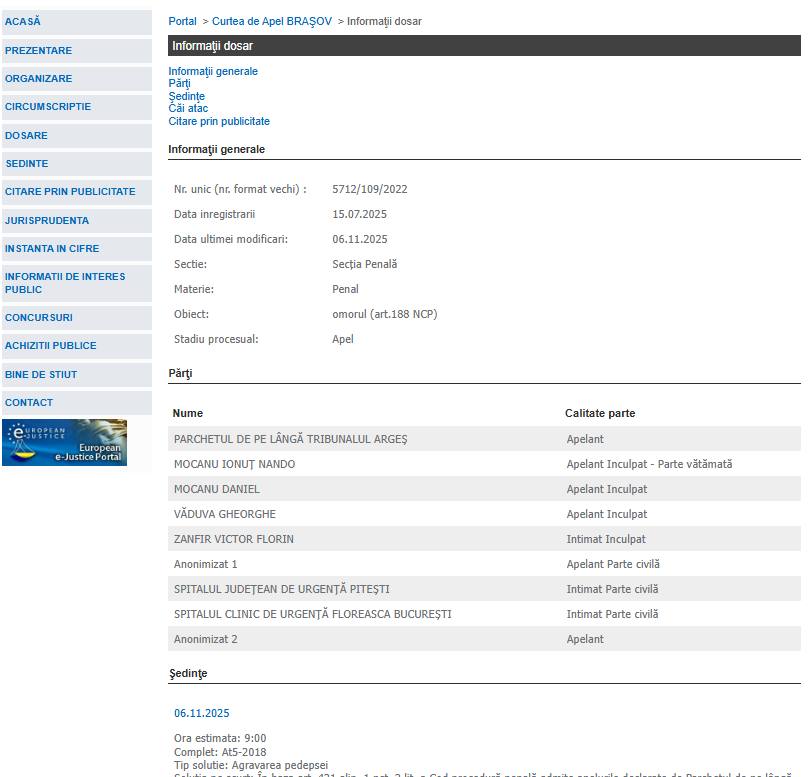
Task: Navigate to DOSARE page
Action: coord(26,135)
